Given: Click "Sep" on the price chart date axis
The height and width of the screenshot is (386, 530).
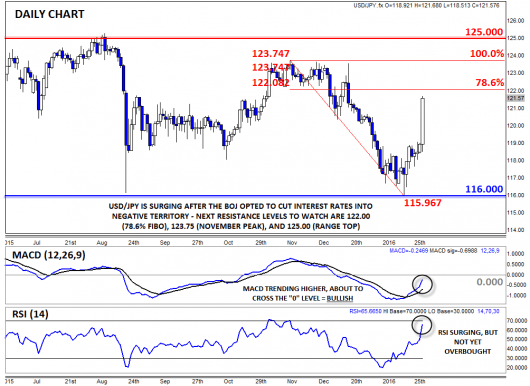Looking at the screenshot, I should [165, 243].
